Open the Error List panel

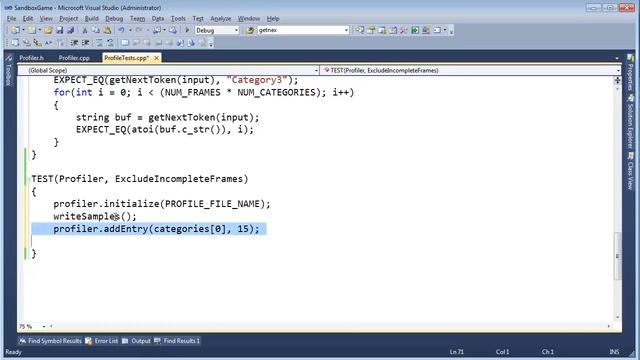click(102, 341)
